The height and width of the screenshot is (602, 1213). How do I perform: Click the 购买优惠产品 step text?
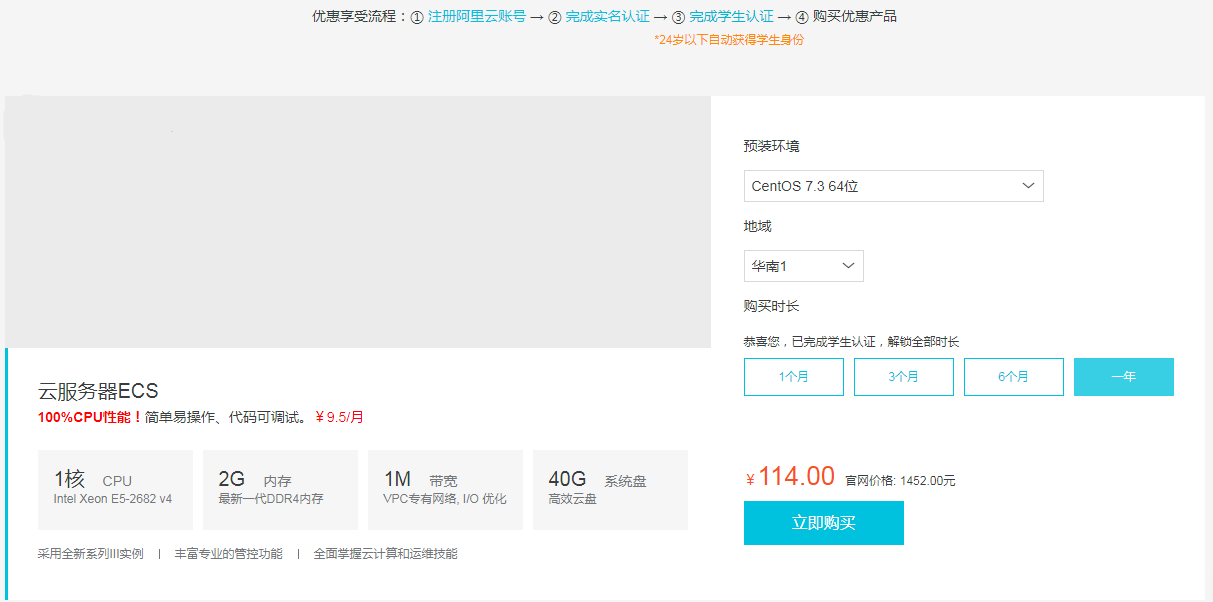[x=855, y=16]
